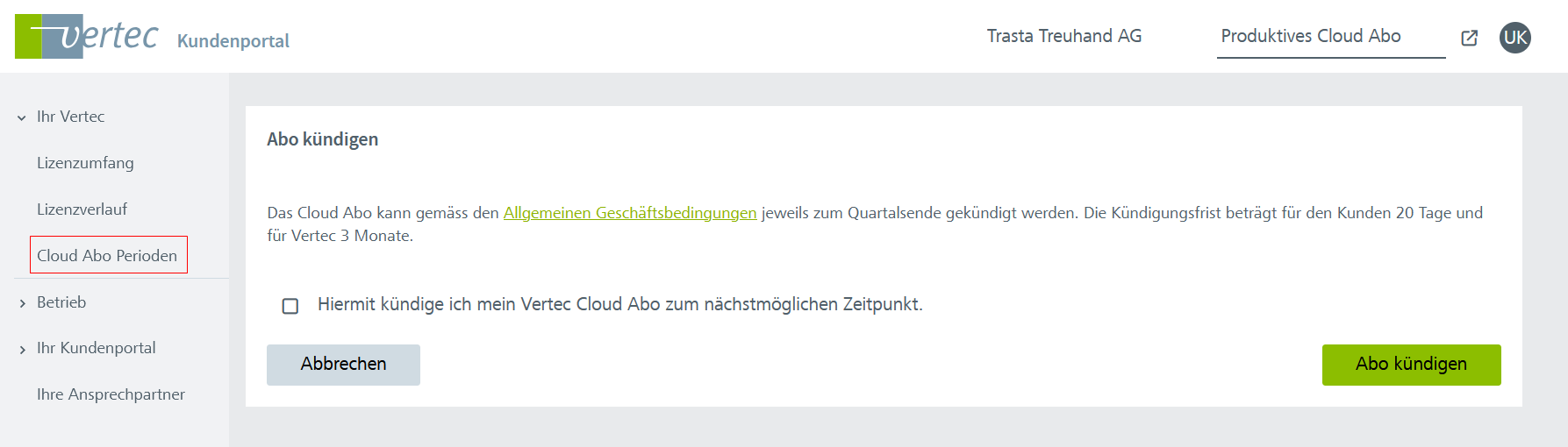Expand the Ihr Kundenportal chevron arrow

[22, 350]
